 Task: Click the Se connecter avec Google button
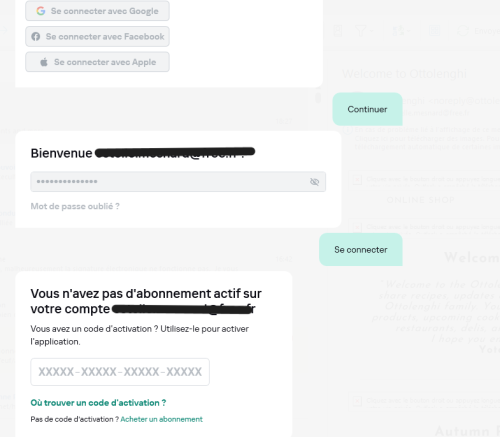(97, 11)
